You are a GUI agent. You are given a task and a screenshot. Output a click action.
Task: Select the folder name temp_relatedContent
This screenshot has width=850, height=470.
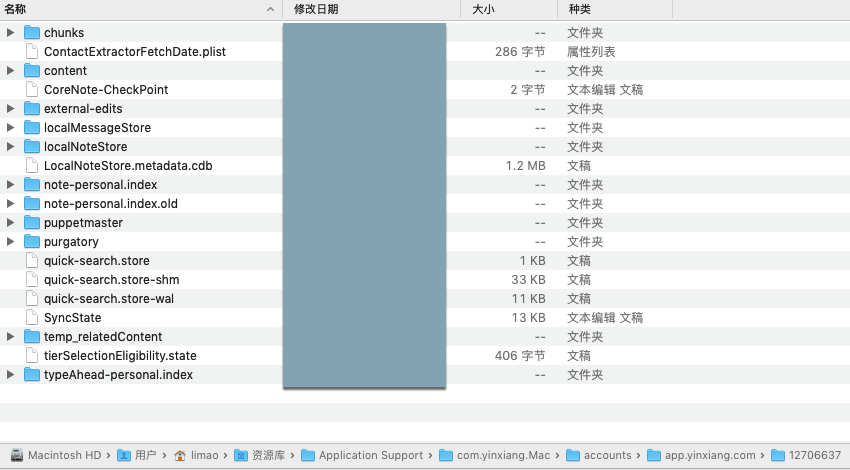coord(103,337)
